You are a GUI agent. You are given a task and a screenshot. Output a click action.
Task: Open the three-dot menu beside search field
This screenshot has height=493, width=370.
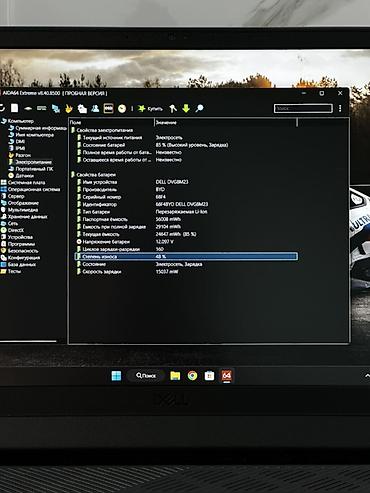[x=340, y=108]
